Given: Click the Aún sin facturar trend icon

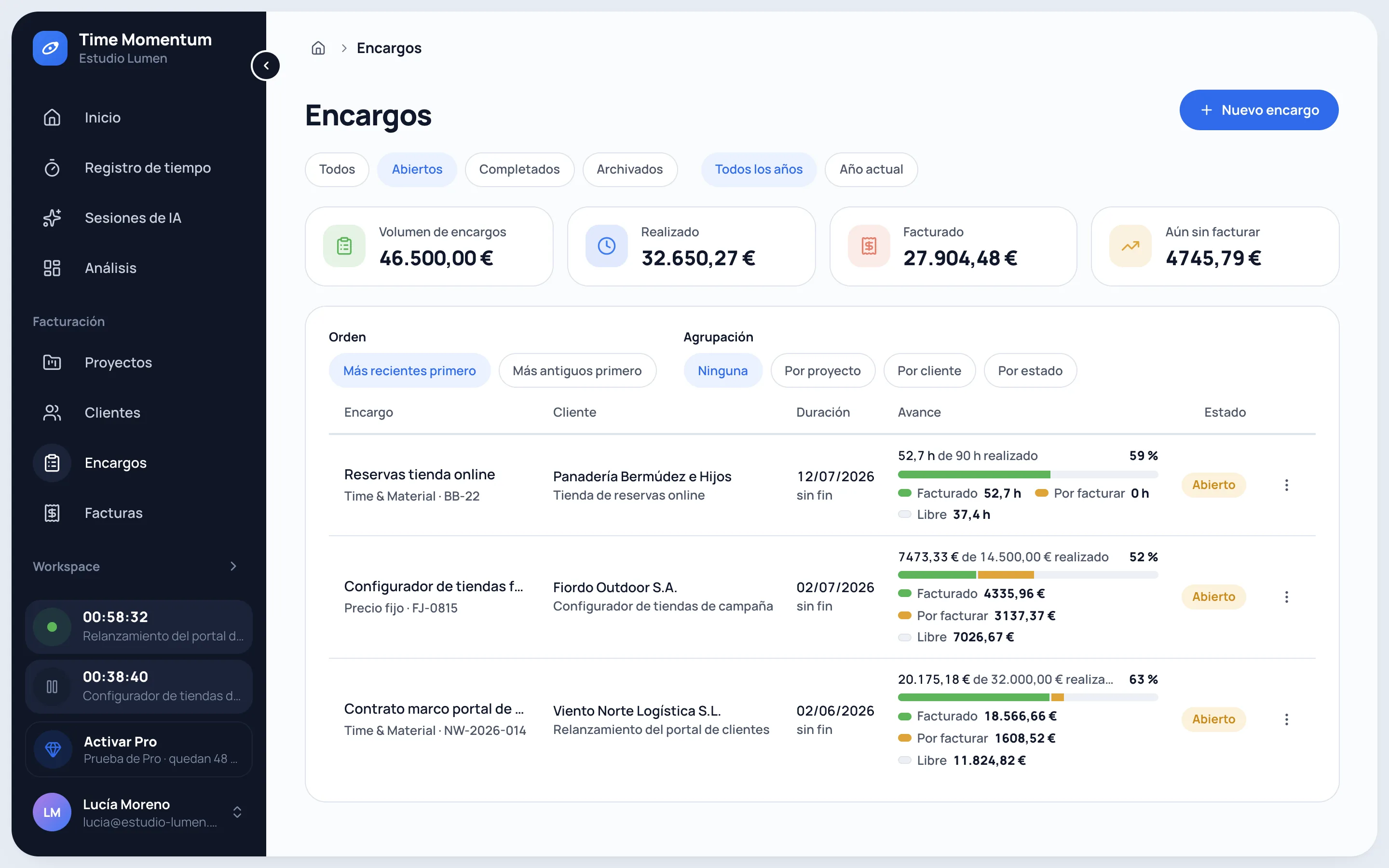Looking at the screenshot, I should click(1130, 246).
